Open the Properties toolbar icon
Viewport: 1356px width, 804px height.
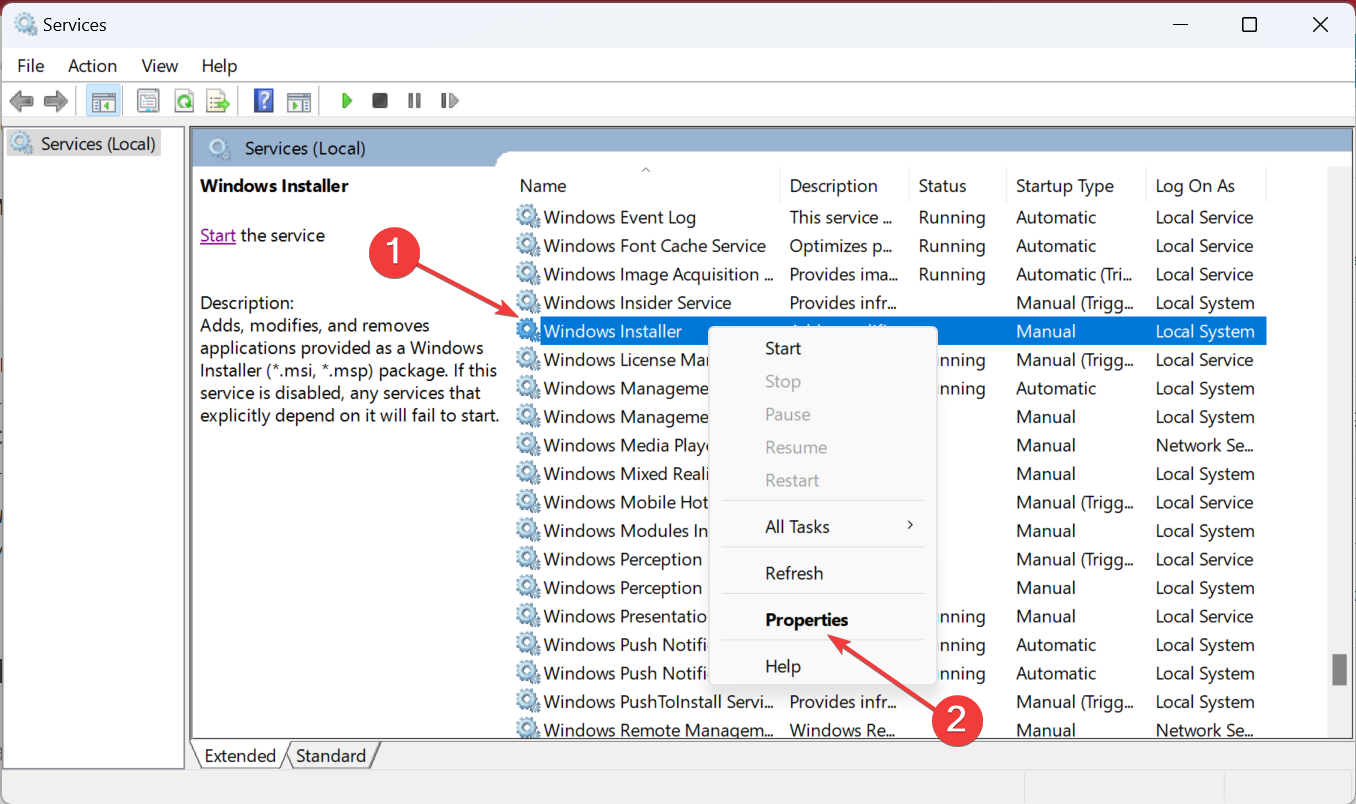tap(149, 101)
